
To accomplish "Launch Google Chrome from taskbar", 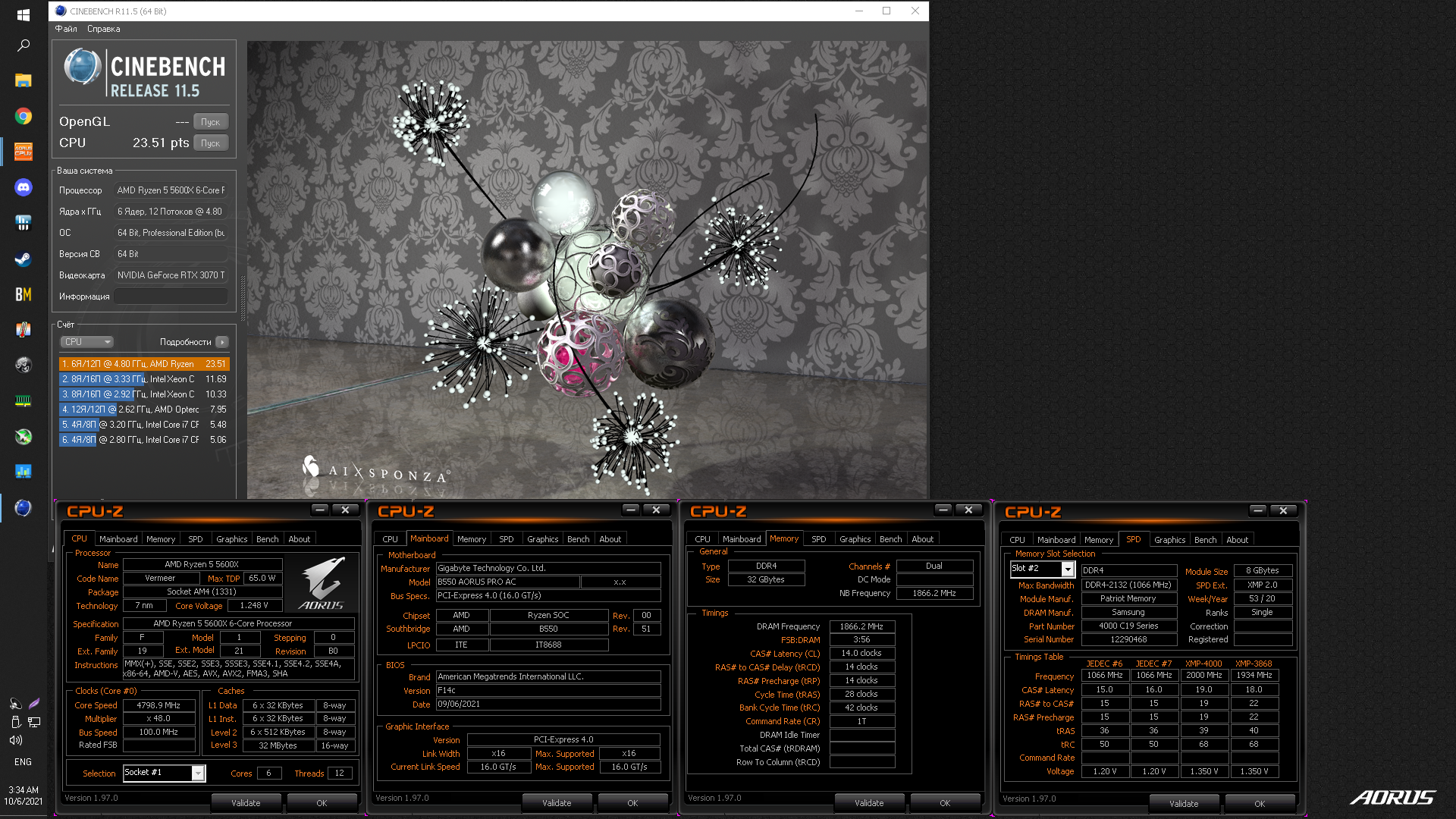I will click(x=23, y=116).
